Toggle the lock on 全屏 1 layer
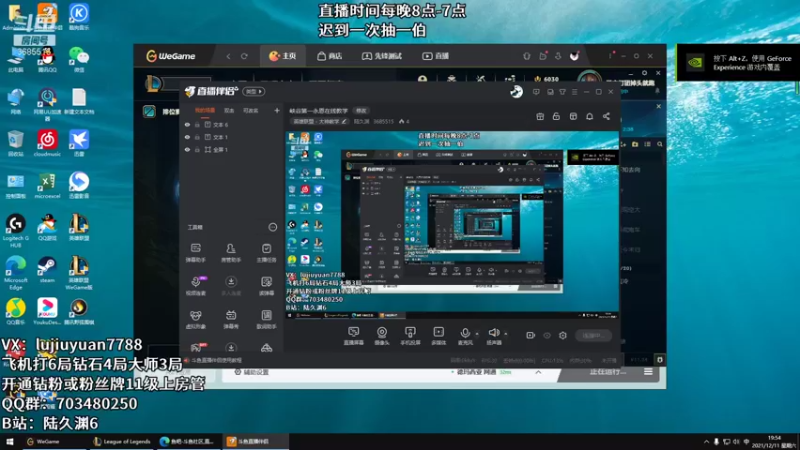The width and height of the screenshot is (800, 450). (197, 149)
